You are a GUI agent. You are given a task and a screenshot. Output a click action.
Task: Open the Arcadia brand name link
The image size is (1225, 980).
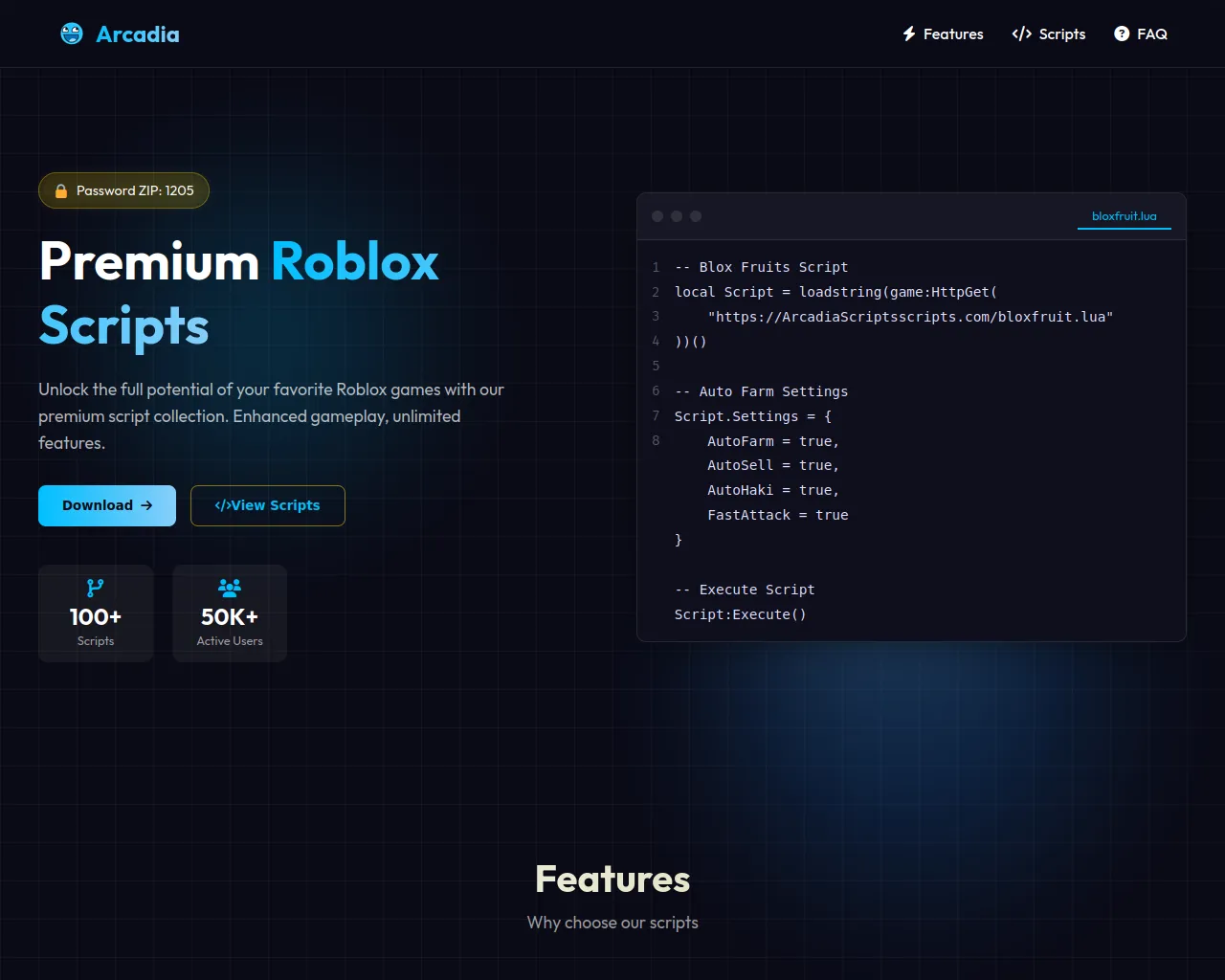138,34
